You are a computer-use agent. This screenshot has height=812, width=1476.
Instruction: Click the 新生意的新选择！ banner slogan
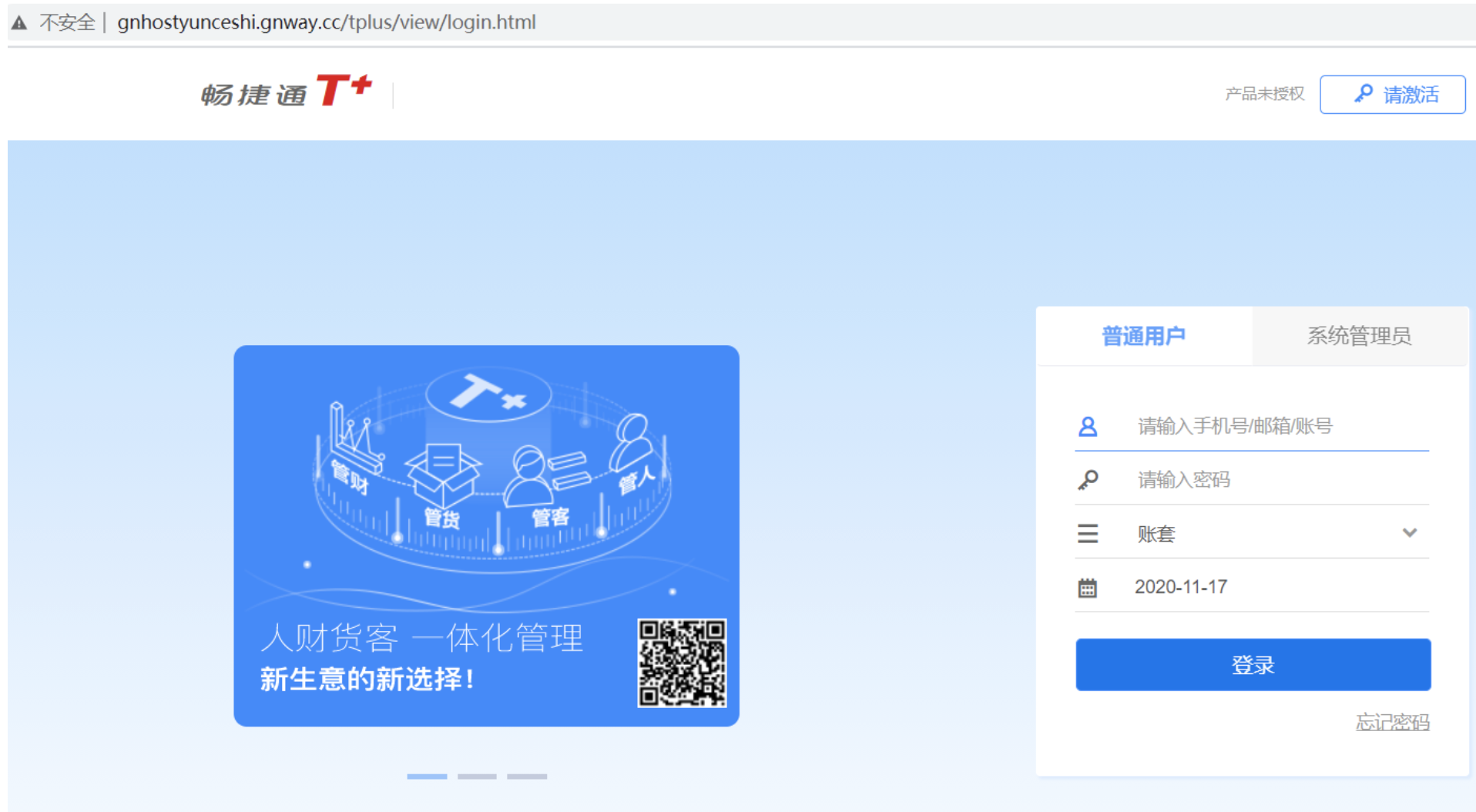(x=367, y=679)
